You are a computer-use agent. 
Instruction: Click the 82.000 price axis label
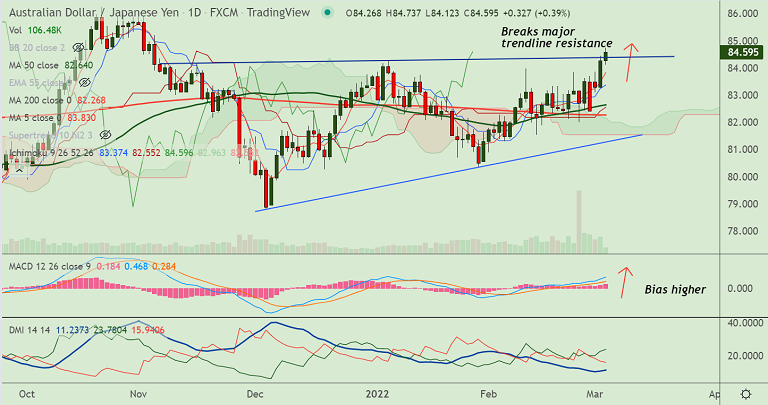[x=743, y=122]
